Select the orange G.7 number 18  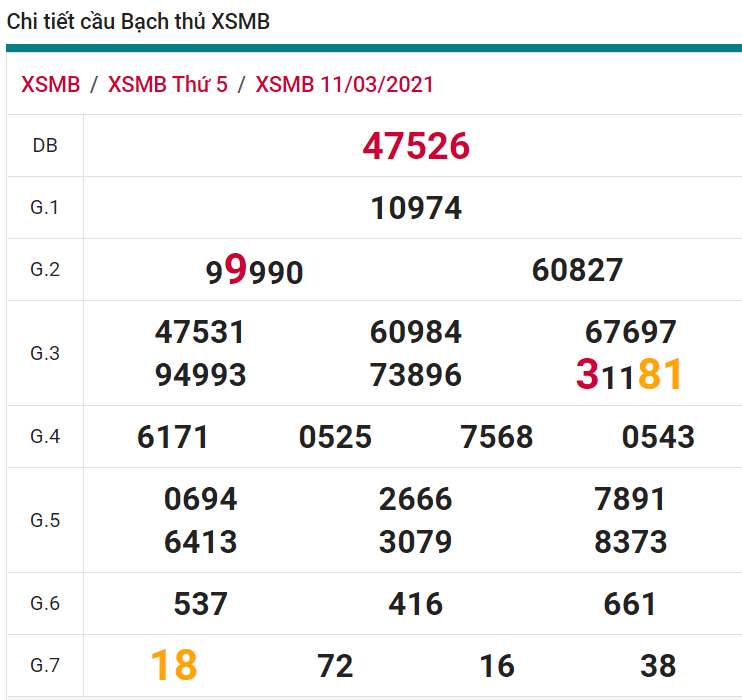(174, 665)
